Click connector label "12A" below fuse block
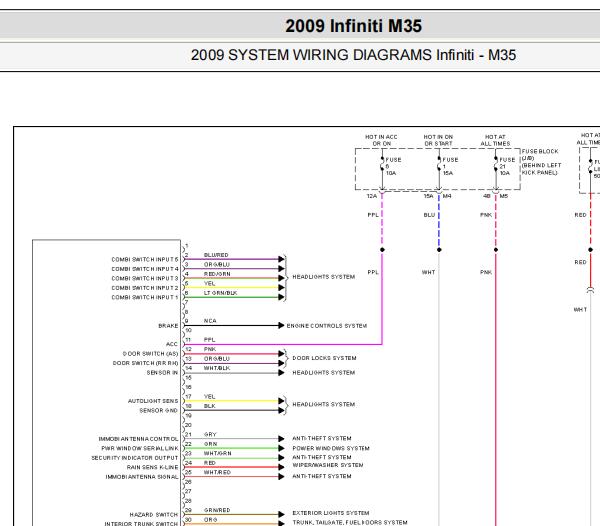The image size is (600, 526). [372, 196]
